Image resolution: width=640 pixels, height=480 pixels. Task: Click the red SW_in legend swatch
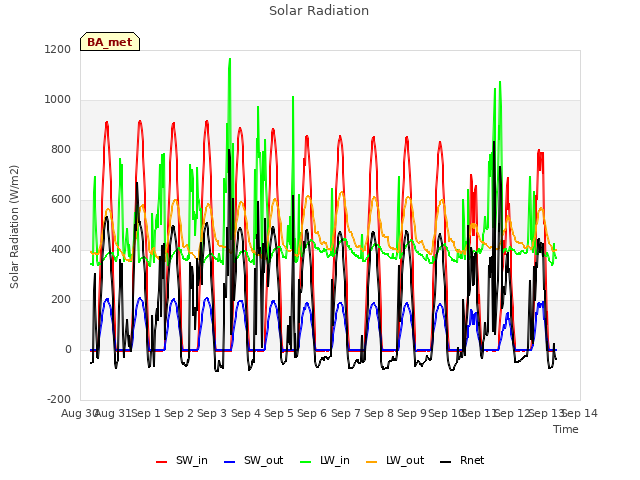point(162,462)
